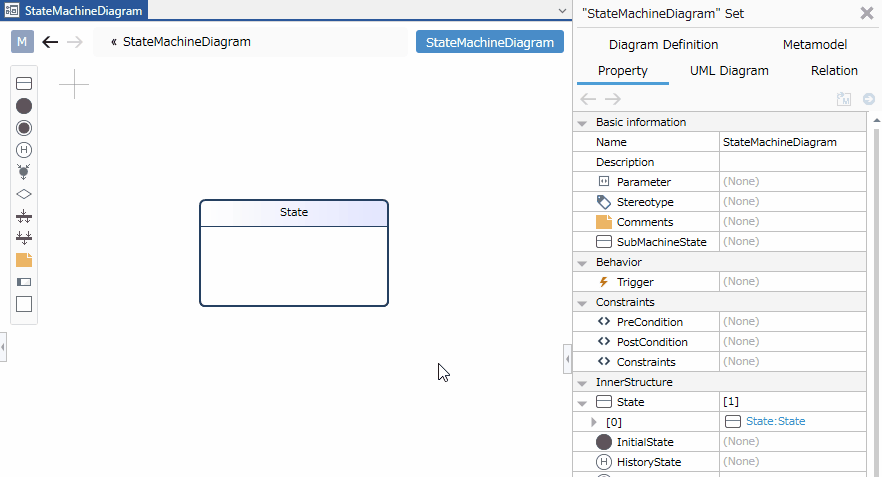The width and height of the screenshot is (882, 477).
Task: Open the State:State link
Action: (775, 421)
